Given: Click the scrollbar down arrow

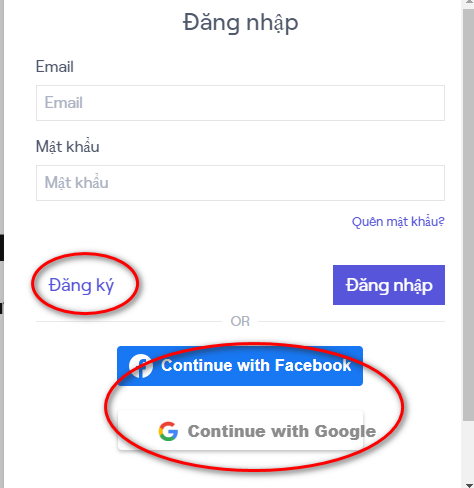Looking at the screenshot, I should click(468, 484).
